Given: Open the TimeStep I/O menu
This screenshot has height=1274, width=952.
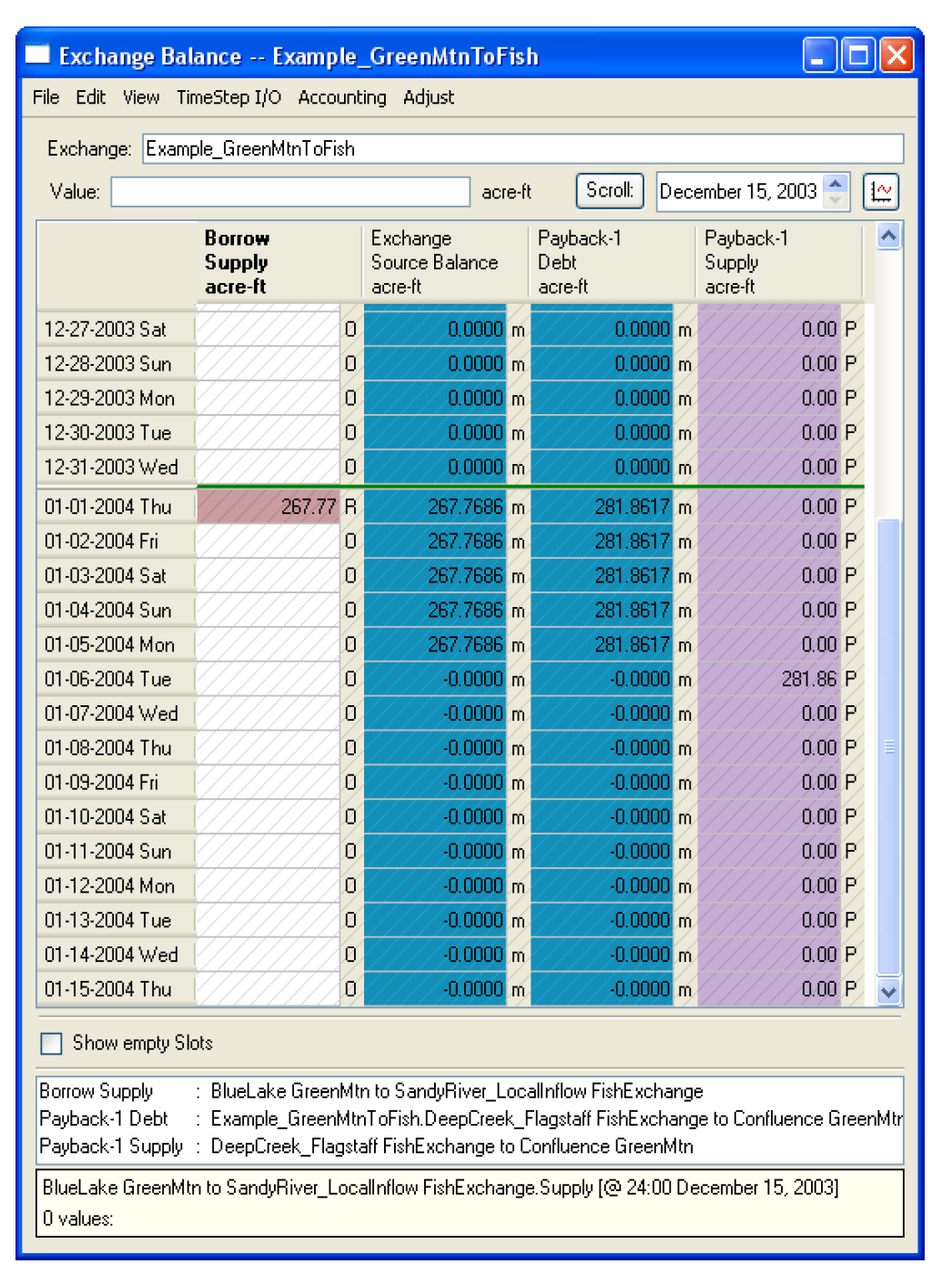Looking at the screenshot, I should point(228,97).
